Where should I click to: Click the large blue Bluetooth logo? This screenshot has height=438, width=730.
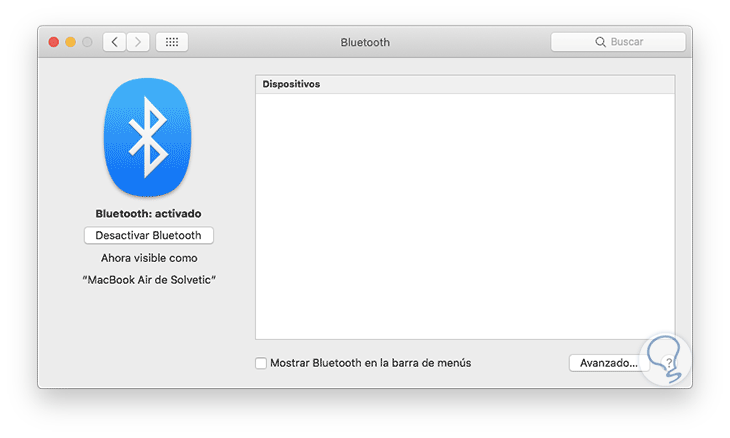point(148,137)
